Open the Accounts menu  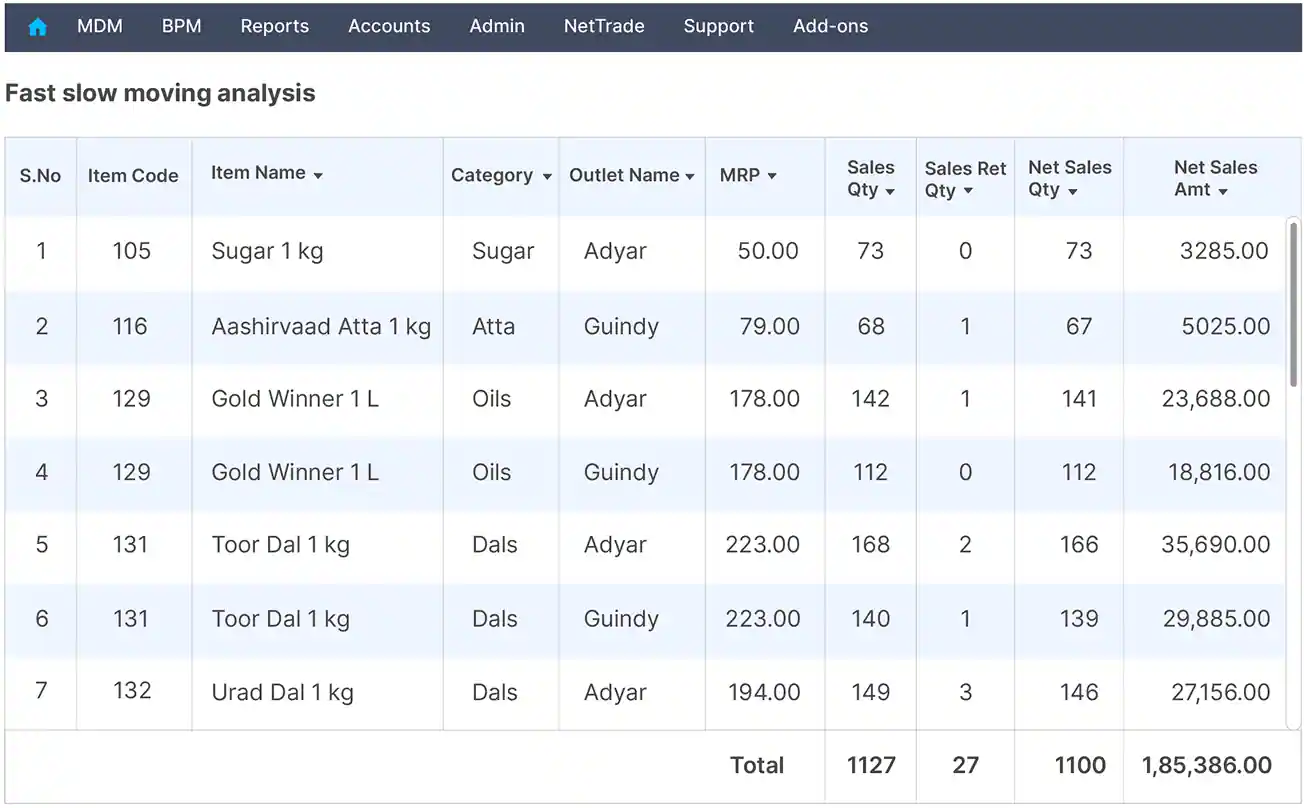coord(389,26)
